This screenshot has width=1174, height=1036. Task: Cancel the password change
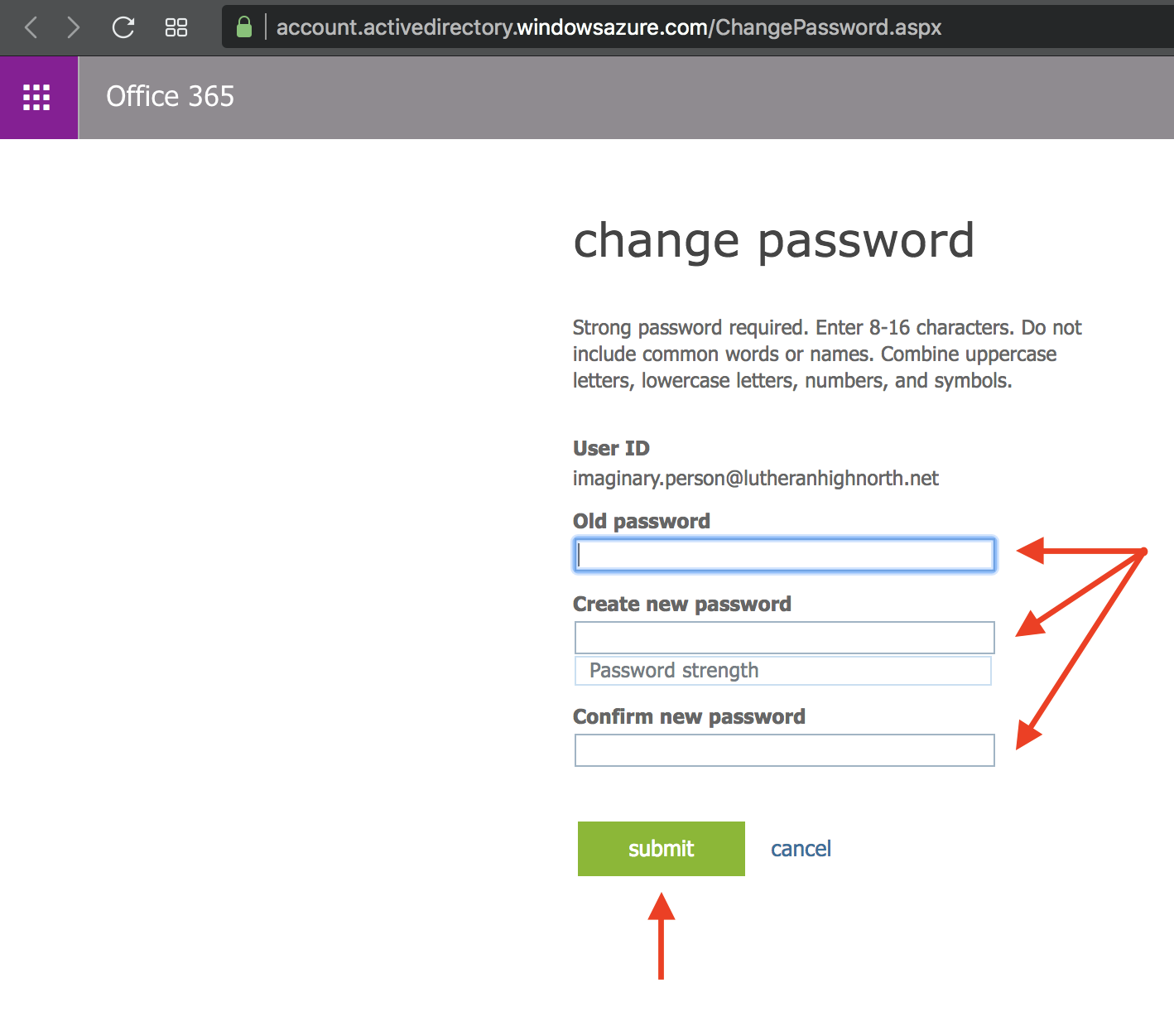click(x=801, y=849)
